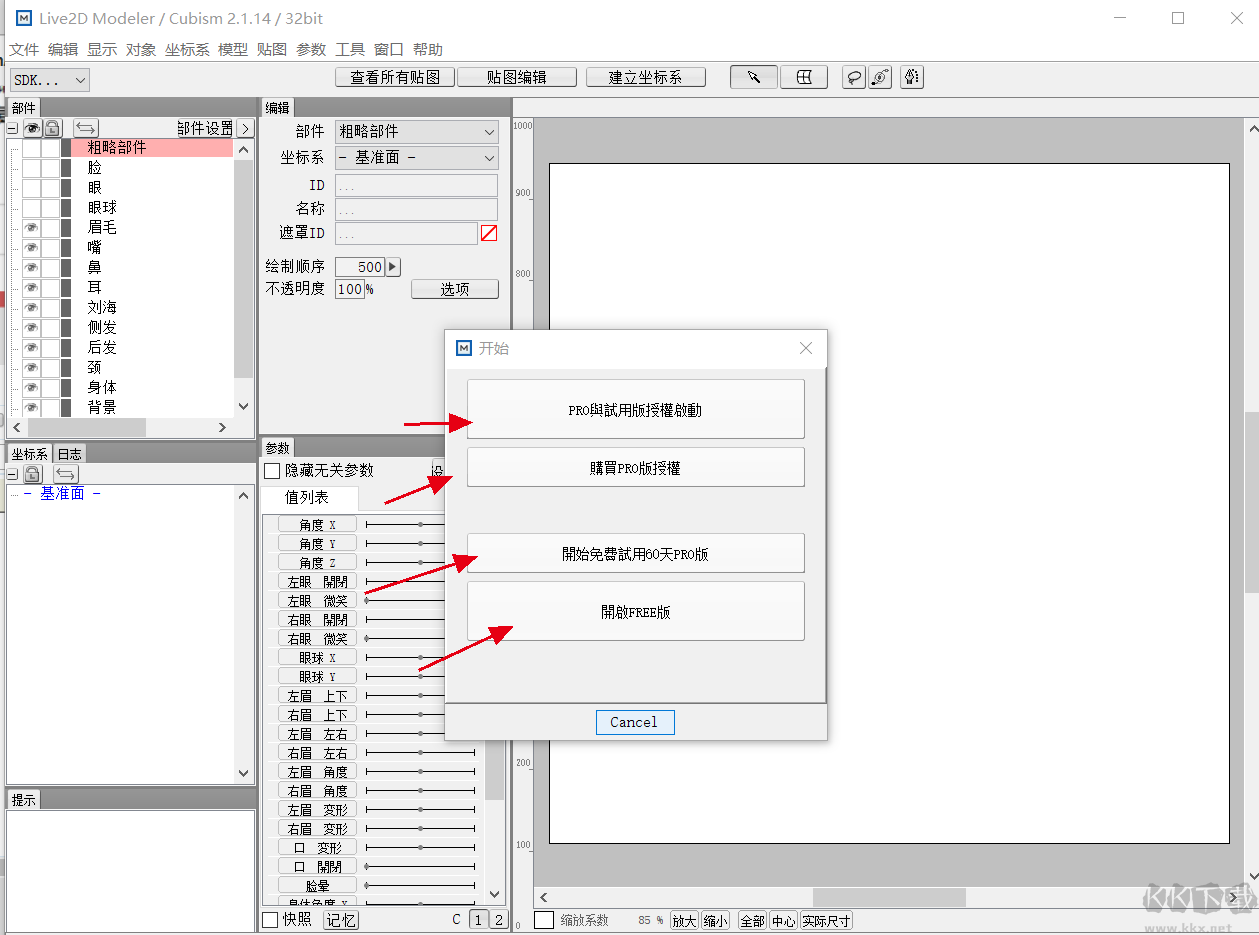1259x935 pixels.
Task: Click the 名称 input field
Action: pos(416,210)
